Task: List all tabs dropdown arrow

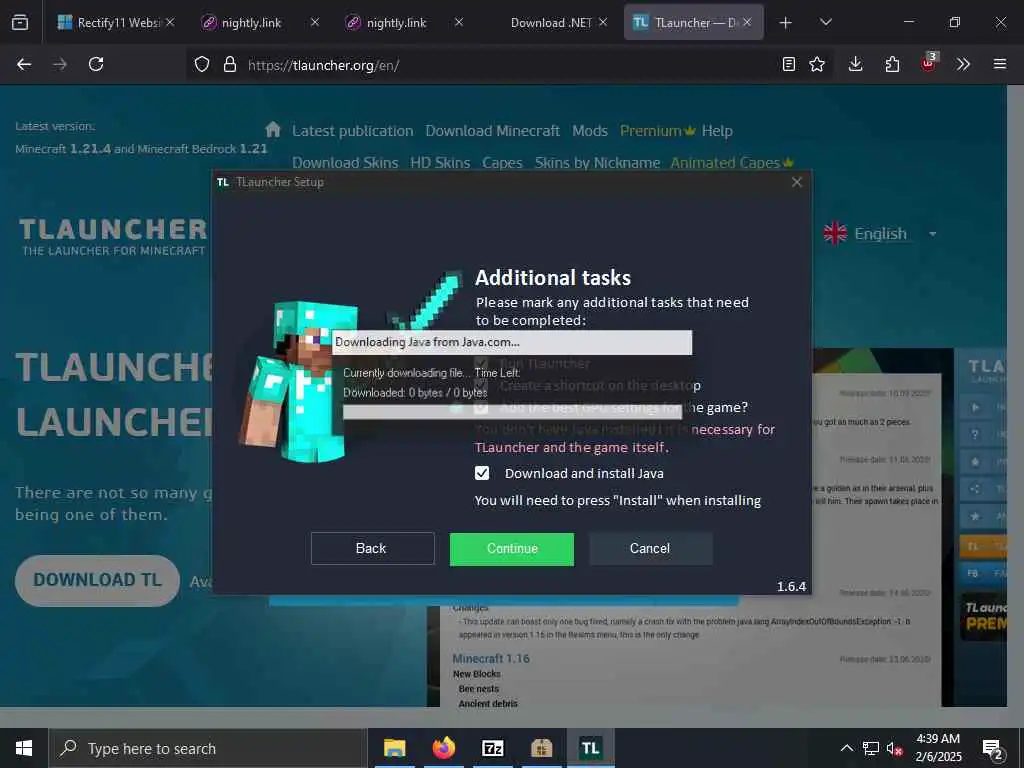Action: (825, 22)
